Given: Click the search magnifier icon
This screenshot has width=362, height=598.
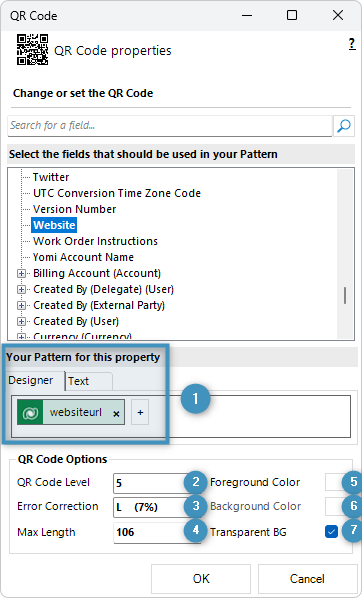Looking at the screenshot, I should [344, 125].
